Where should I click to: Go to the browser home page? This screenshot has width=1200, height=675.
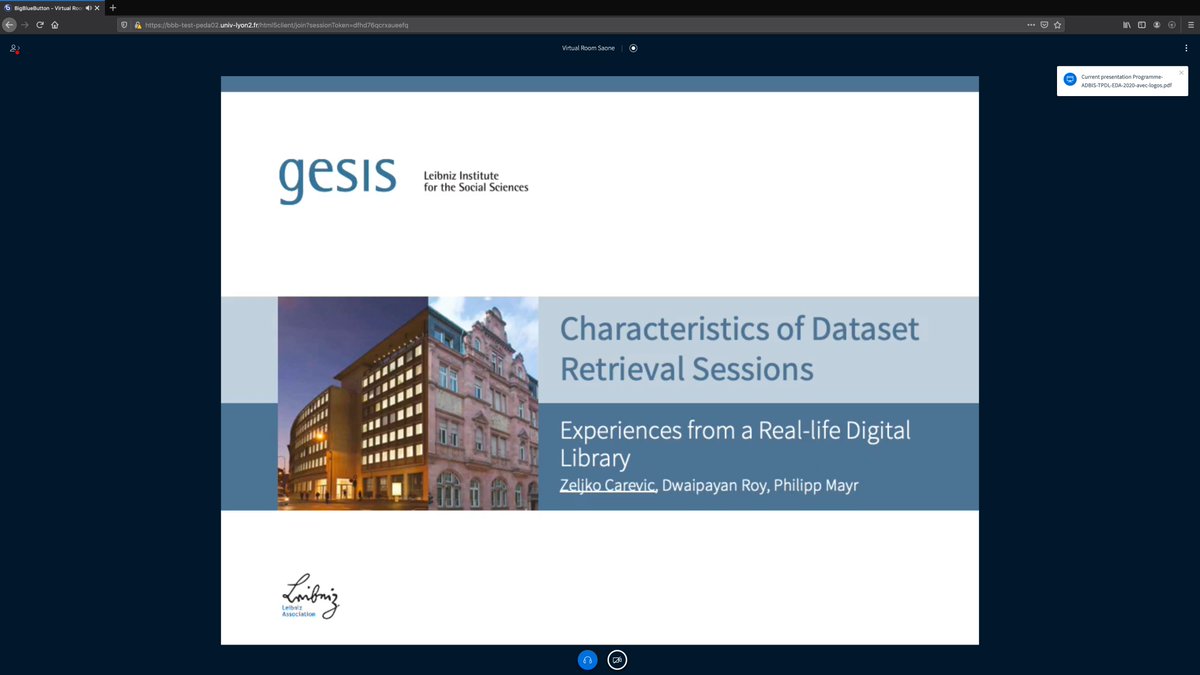pyautogui.click(x=54, y=25)
